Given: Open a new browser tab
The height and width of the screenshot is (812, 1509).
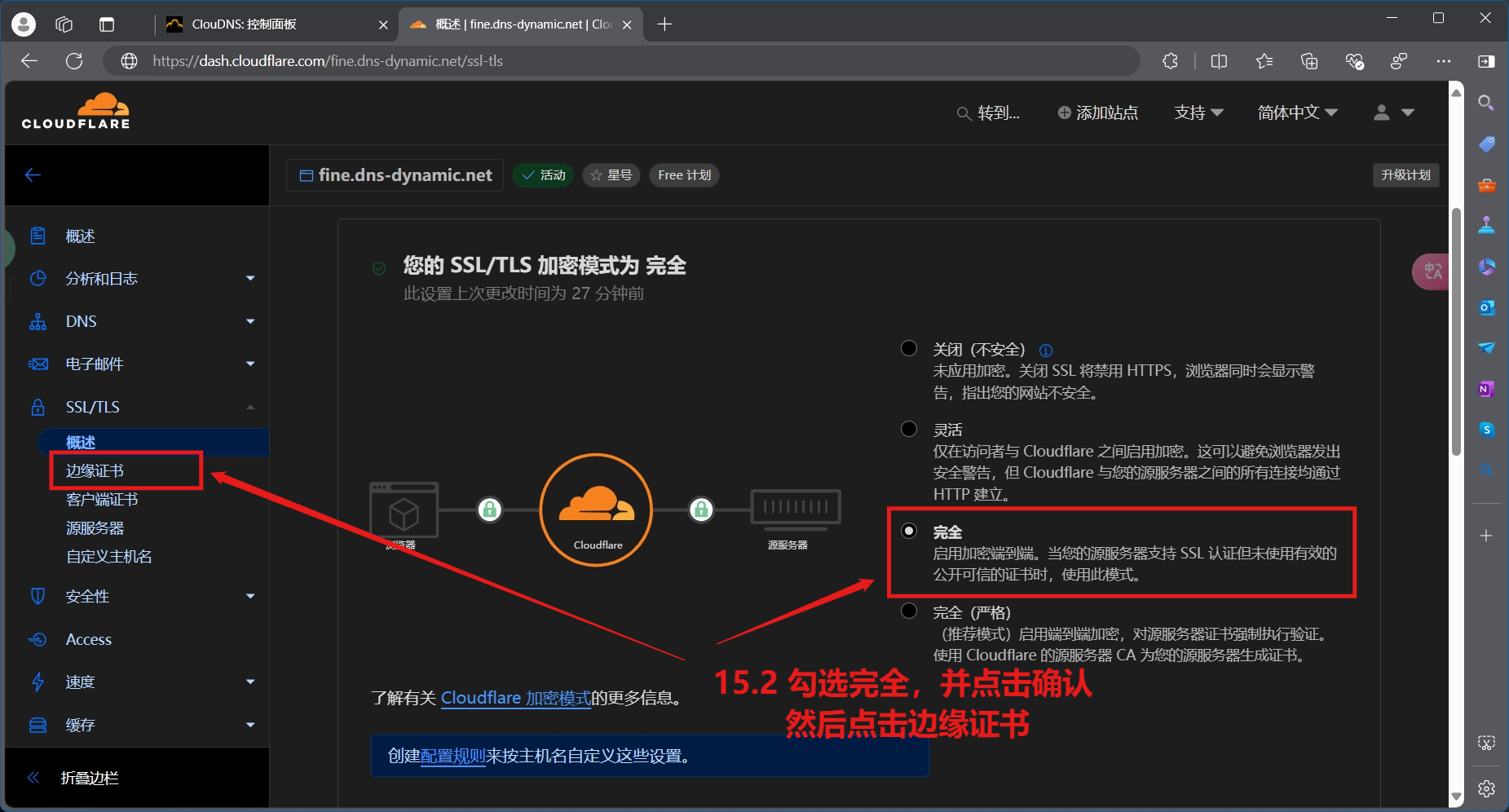Looking at the screenshot, I should 664,24.
